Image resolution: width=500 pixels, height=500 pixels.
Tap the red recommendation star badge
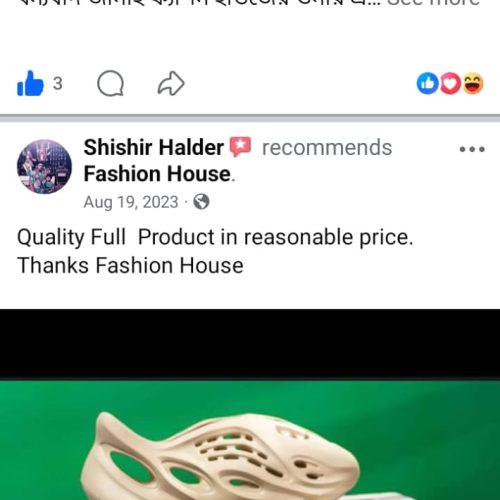[x=240, y=147]
